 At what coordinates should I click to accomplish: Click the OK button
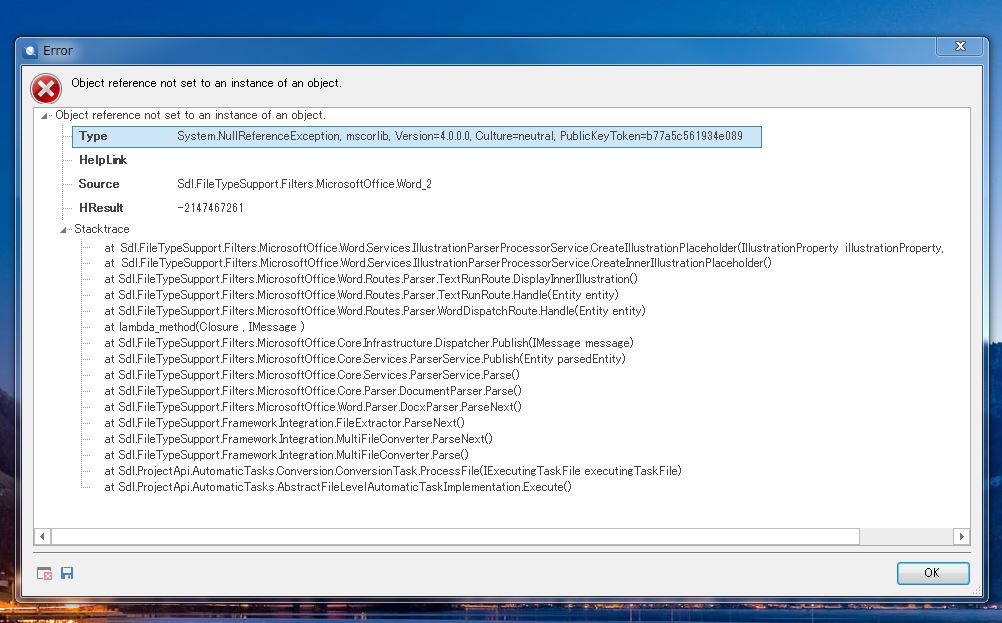(932, 573)
